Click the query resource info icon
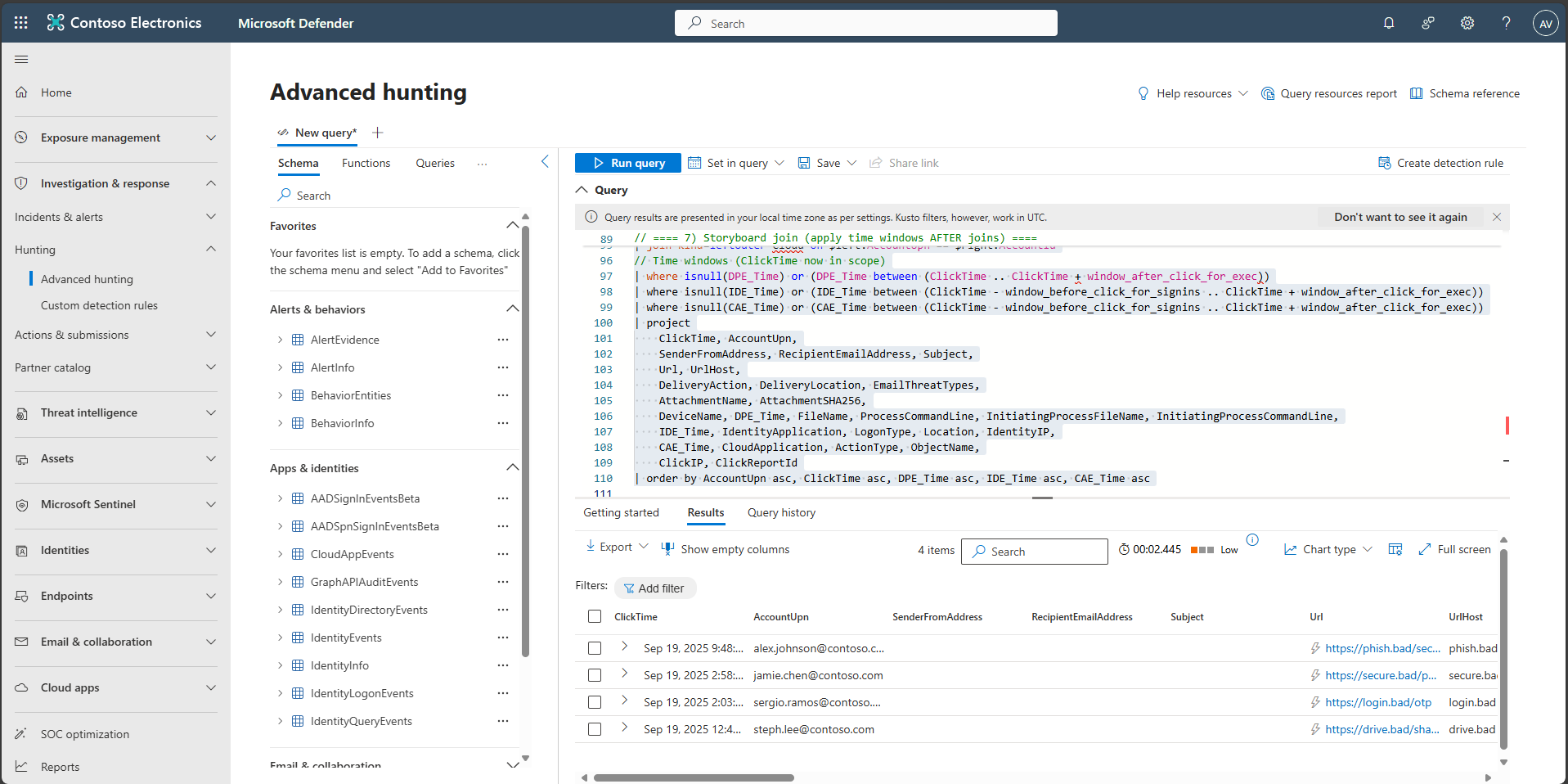This screenshot has height=784, width=1568. tap(1252, 540)
